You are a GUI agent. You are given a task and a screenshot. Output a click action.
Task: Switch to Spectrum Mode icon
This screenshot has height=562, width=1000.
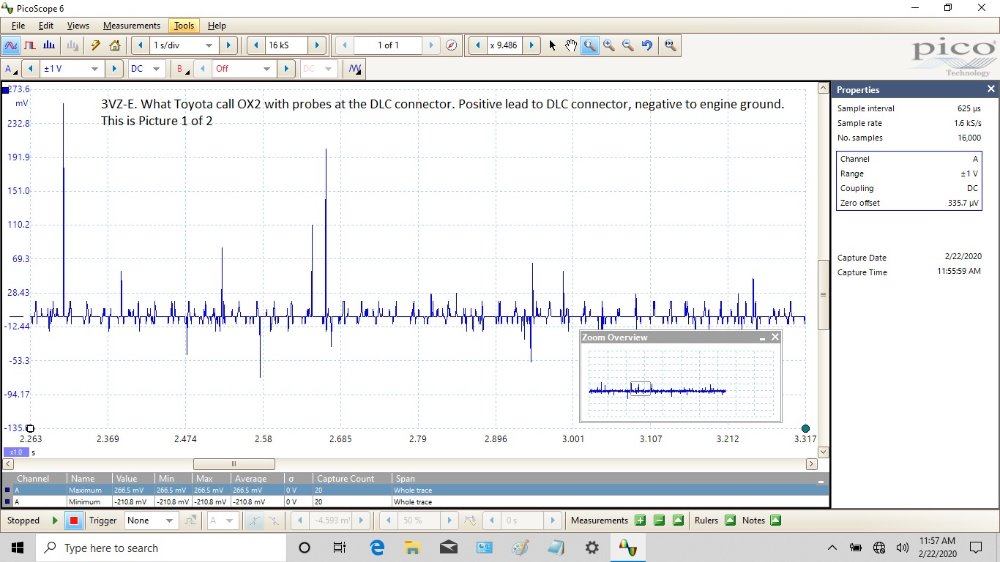[49, 45]
